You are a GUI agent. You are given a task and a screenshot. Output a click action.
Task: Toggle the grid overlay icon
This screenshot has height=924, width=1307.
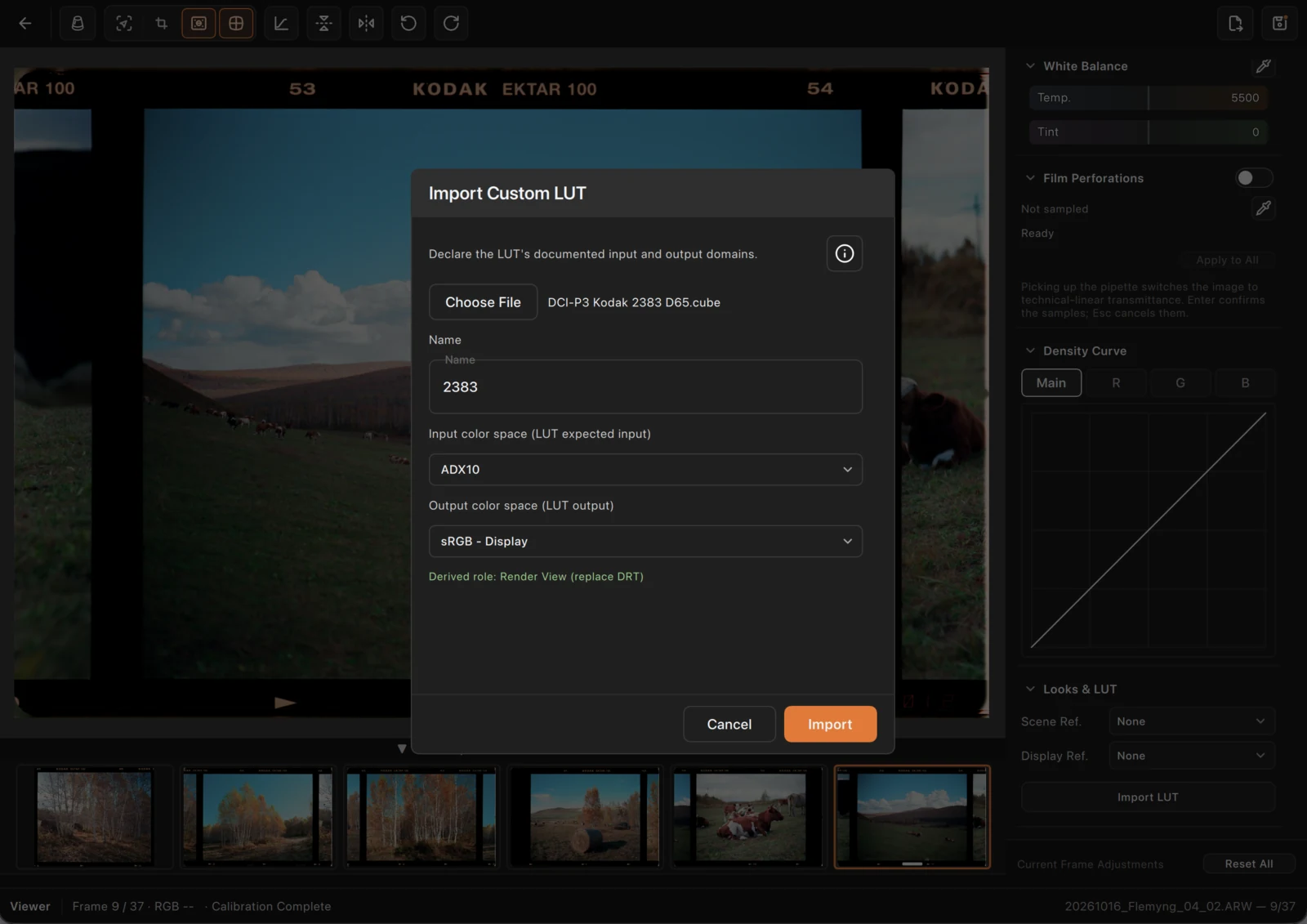[236, 23]
